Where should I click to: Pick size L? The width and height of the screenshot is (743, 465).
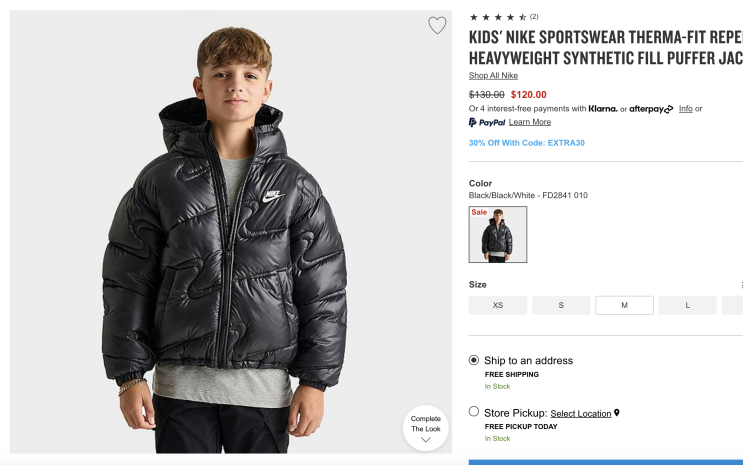coord(687,305)
